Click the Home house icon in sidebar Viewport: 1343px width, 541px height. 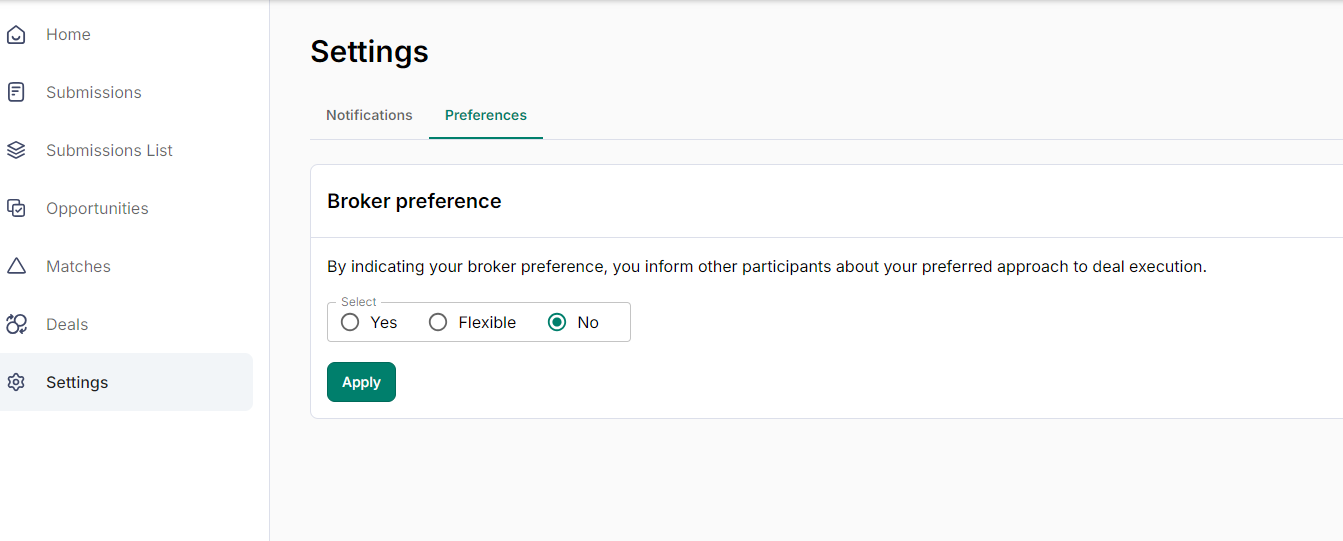[16, 35]
